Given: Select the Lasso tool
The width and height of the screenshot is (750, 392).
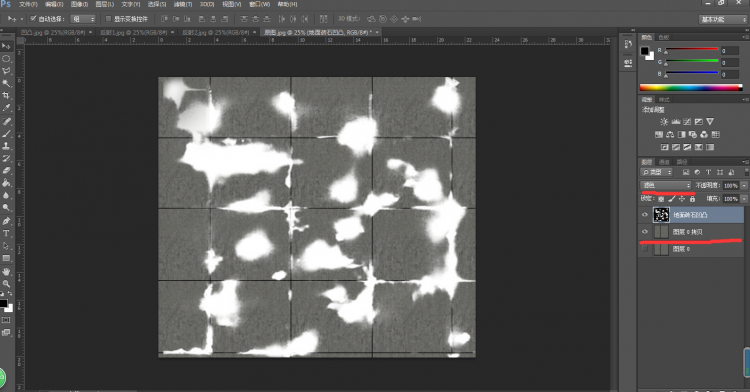Looking at the screenshot, I should point(6,71).
